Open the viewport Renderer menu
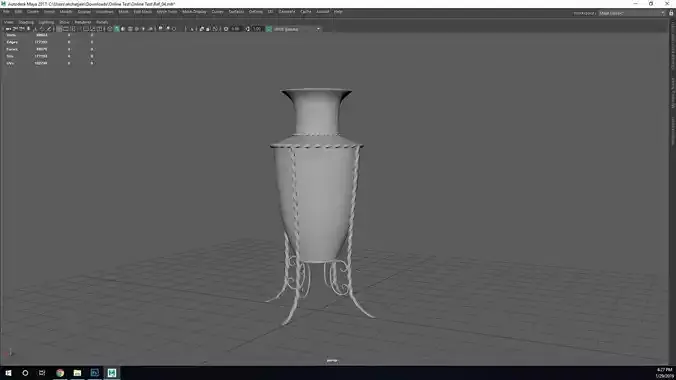 click(83, 22)
